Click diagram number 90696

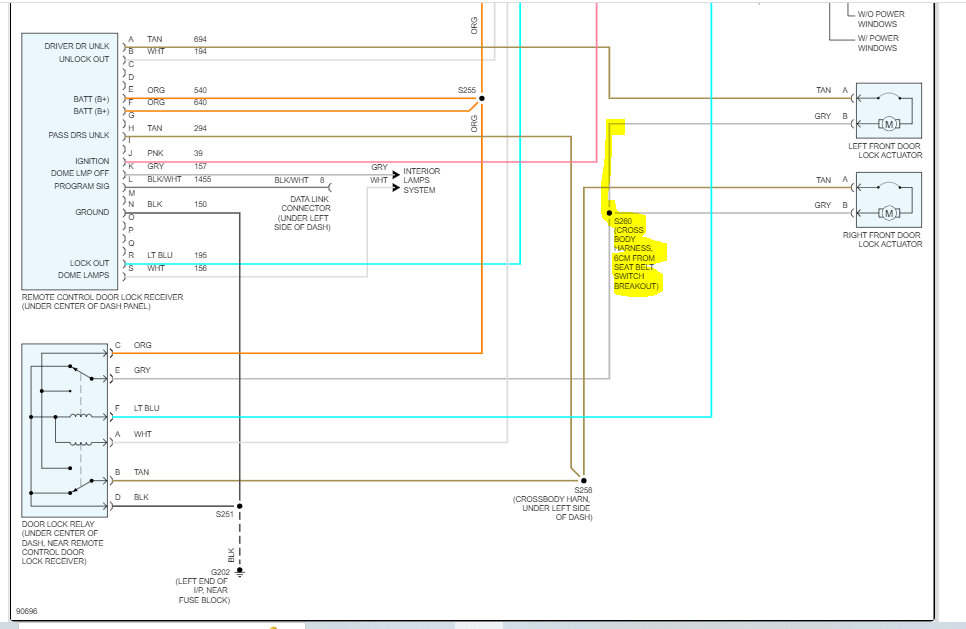26,611
